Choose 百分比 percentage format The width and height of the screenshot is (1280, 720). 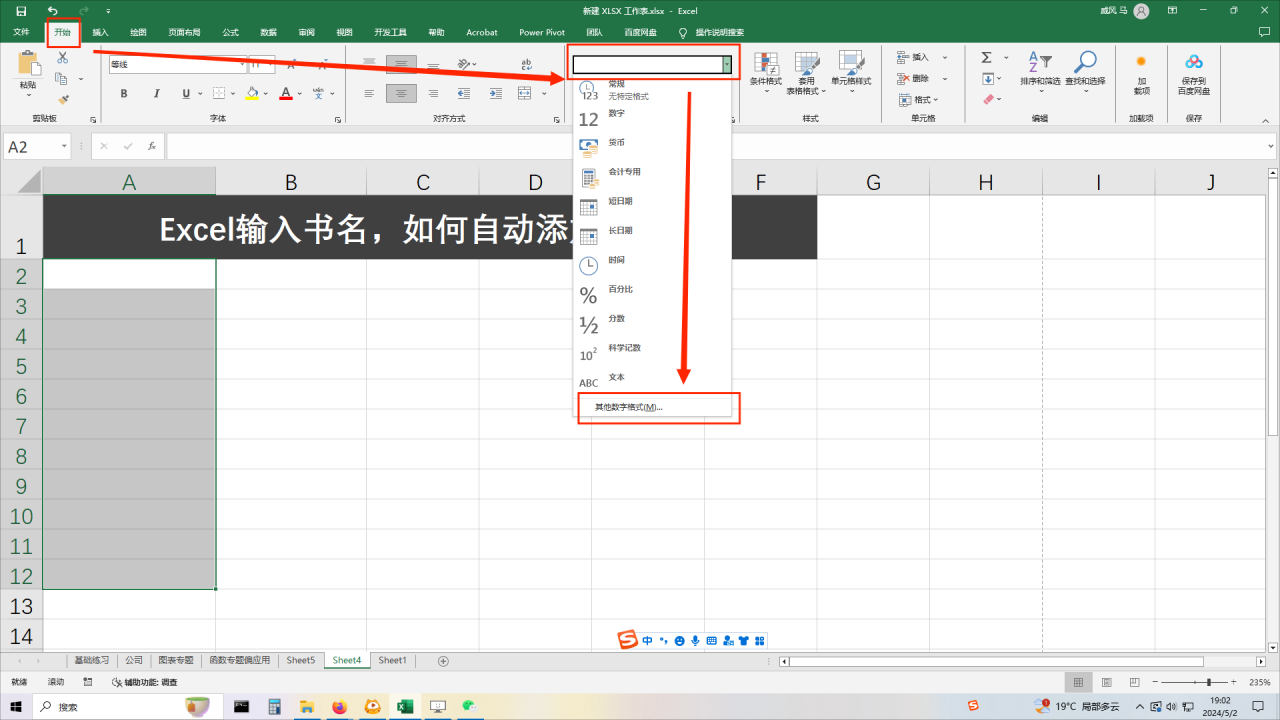(652, 294)
